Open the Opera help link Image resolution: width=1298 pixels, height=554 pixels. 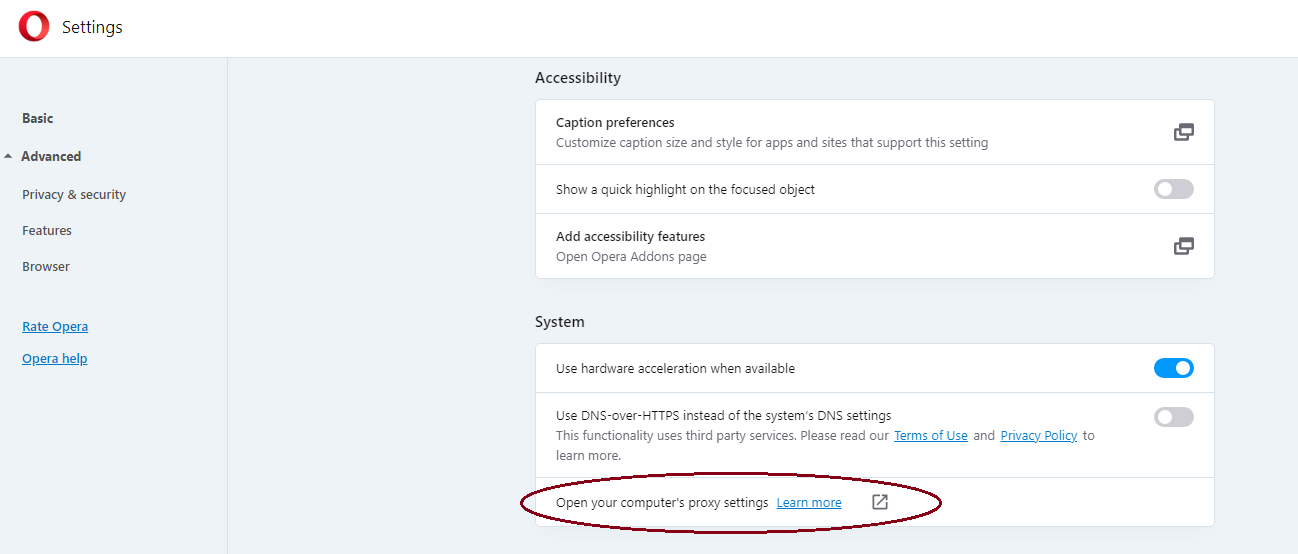[55, 359]
